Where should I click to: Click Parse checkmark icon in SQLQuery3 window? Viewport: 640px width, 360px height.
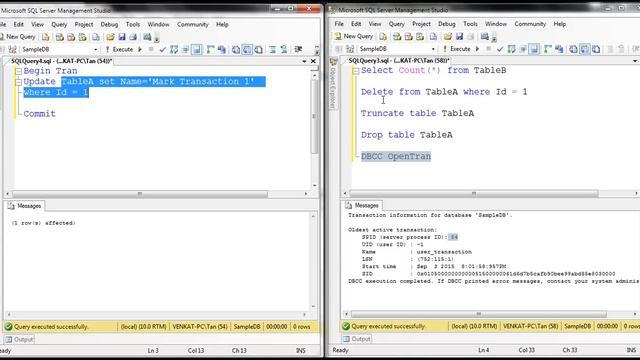click(x=500, y=49)
